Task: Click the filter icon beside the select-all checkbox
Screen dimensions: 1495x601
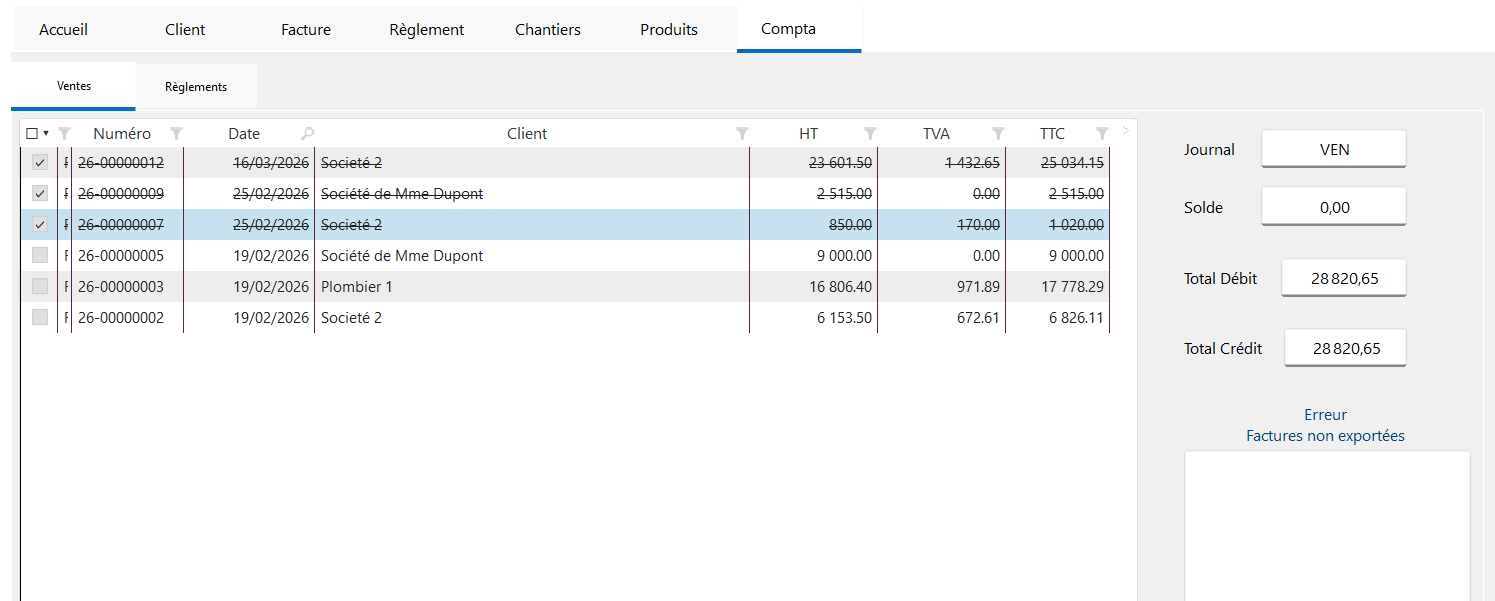Action: [64, 134]
